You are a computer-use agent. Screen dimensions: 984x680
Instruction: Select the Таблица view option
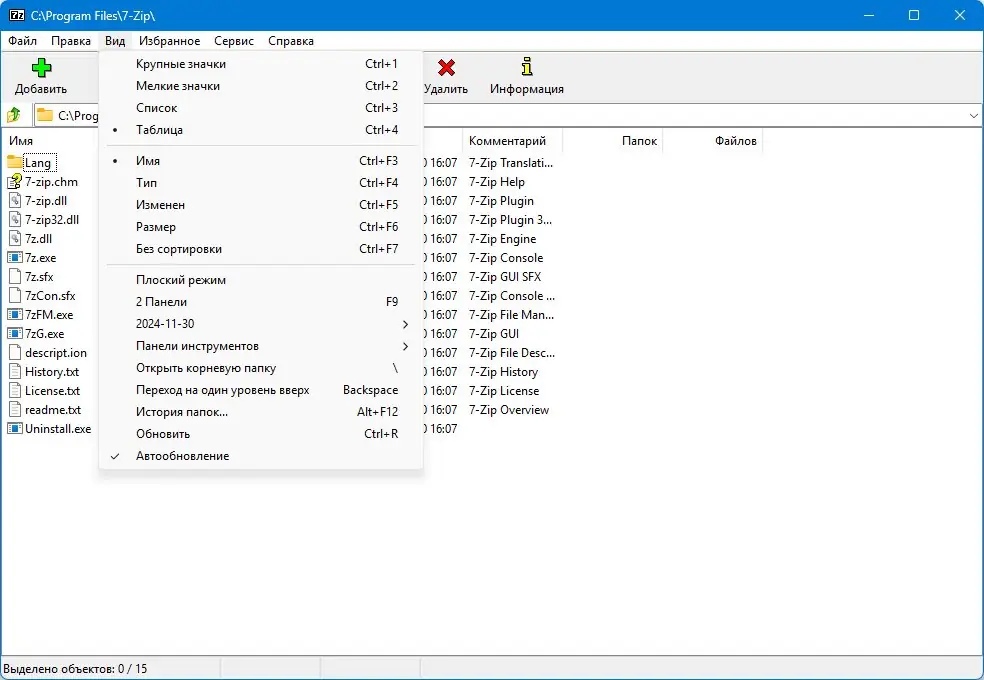260,130
